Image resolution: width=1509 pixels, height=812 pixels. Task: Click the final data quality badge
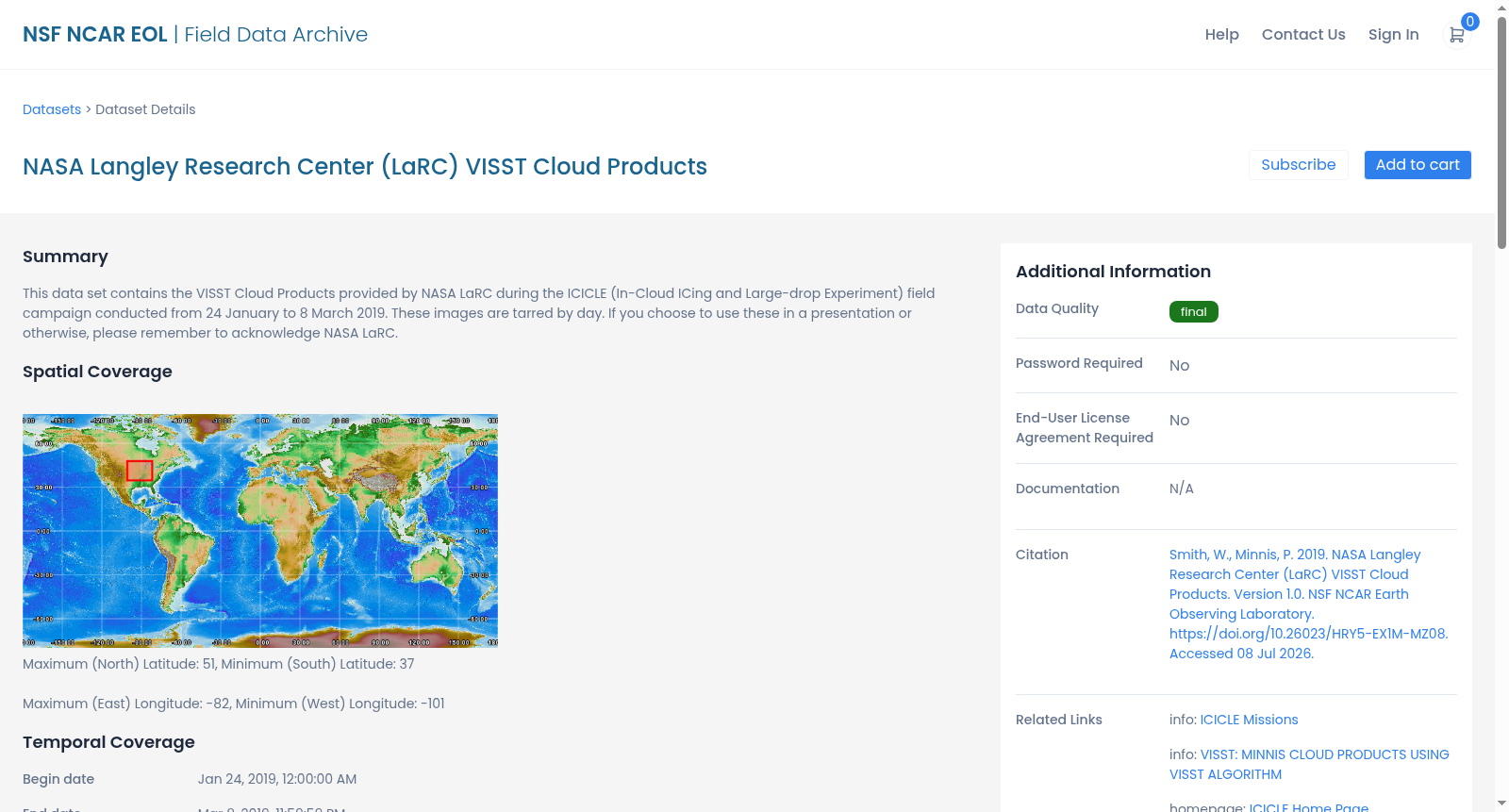coord(1193,311)
